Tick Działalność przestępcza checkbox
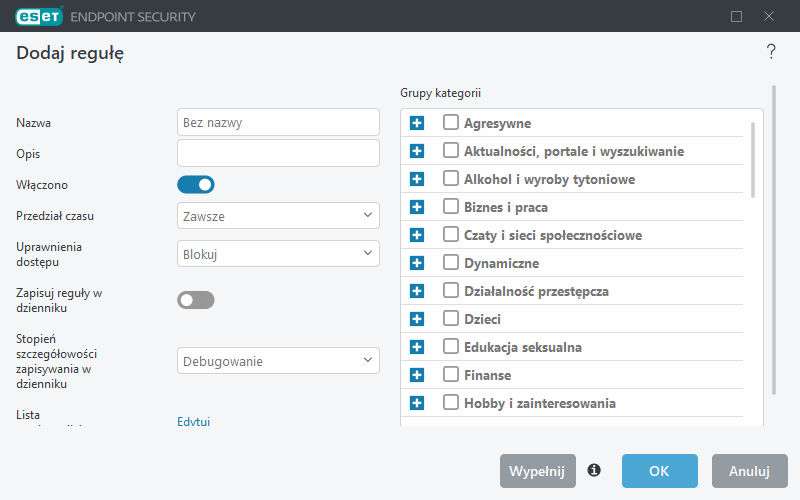Screen dimensions: 800x500 (x=451, y=291)
